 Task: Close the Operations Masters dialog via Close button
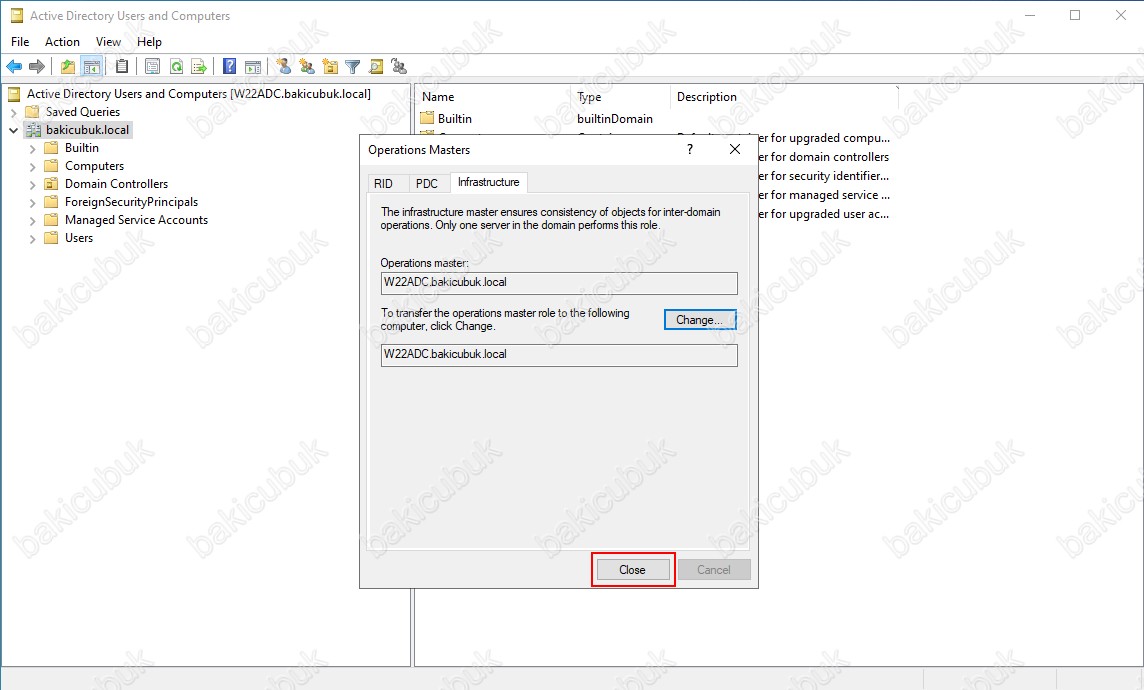click(633, 570)
